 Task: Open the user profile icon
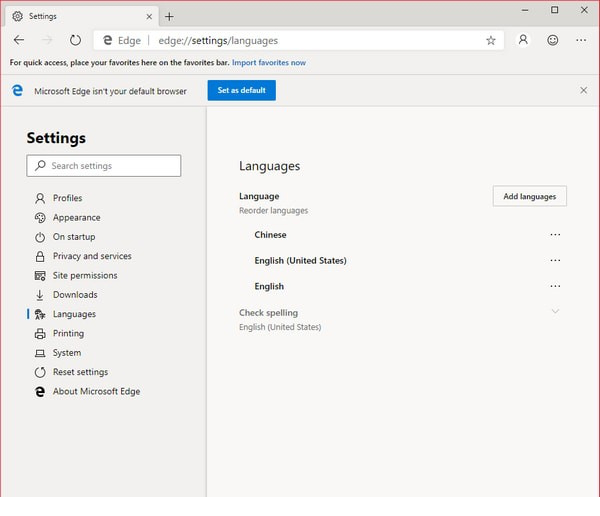pos(523,39)
